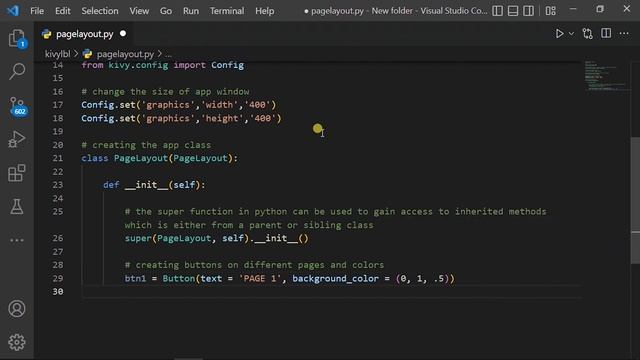The image size is (640, 360).
Task: Open source control changes for the editor
Action: (x=587, y=33)
